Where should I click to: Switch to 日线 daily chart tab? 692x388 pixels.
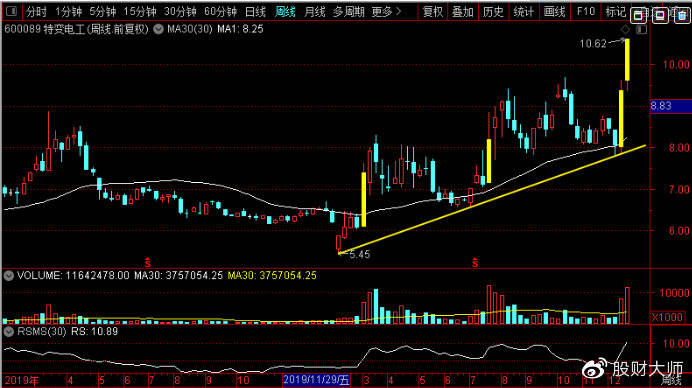click(x=255, y=12)
